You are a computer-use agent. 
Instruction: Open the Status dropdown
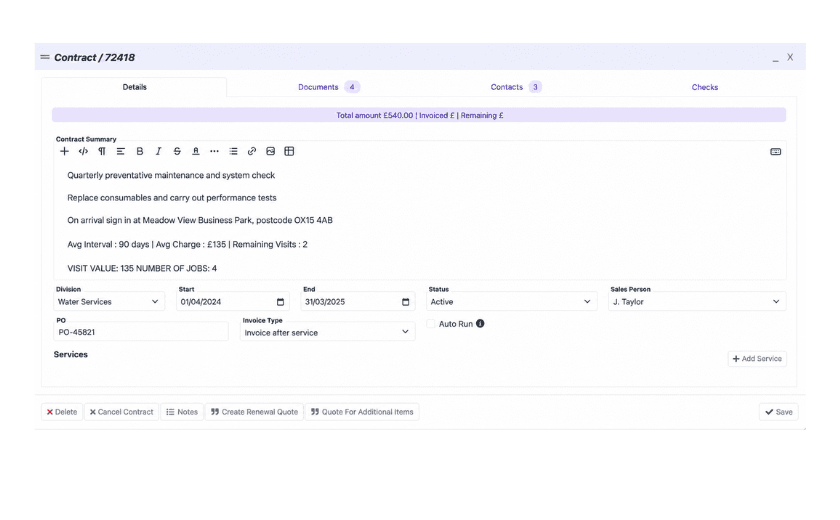pos(512,302)
